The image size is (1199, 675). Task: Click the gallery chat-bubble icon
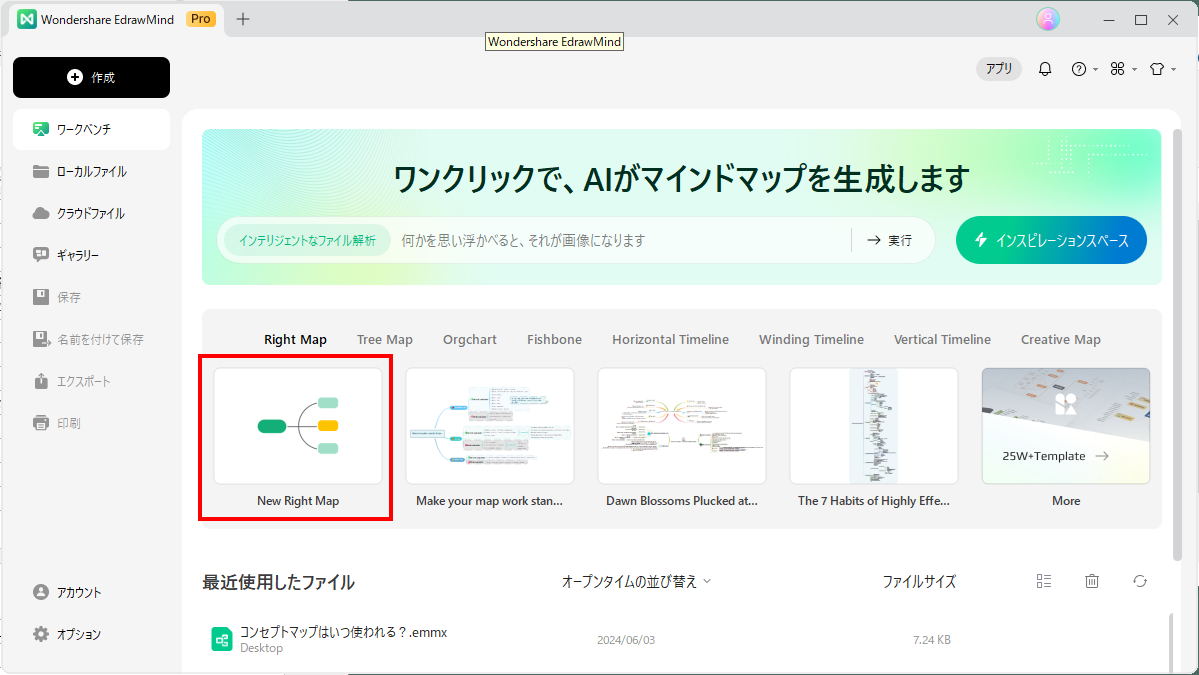pyautogui.click(x=41, y=255)
